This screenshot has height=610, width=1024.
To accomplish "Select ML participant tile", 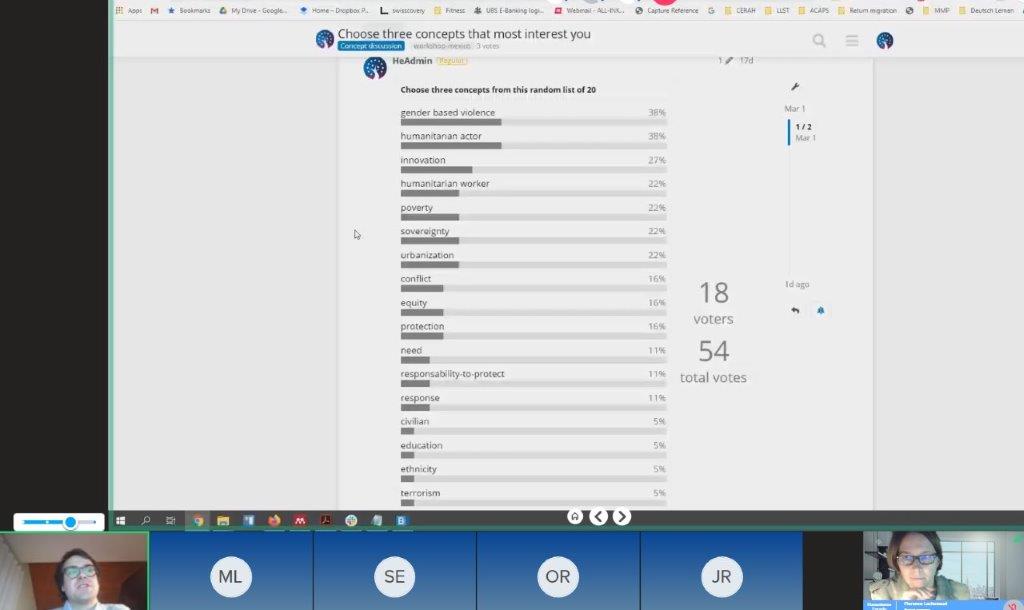I will [x=231, y=570].
